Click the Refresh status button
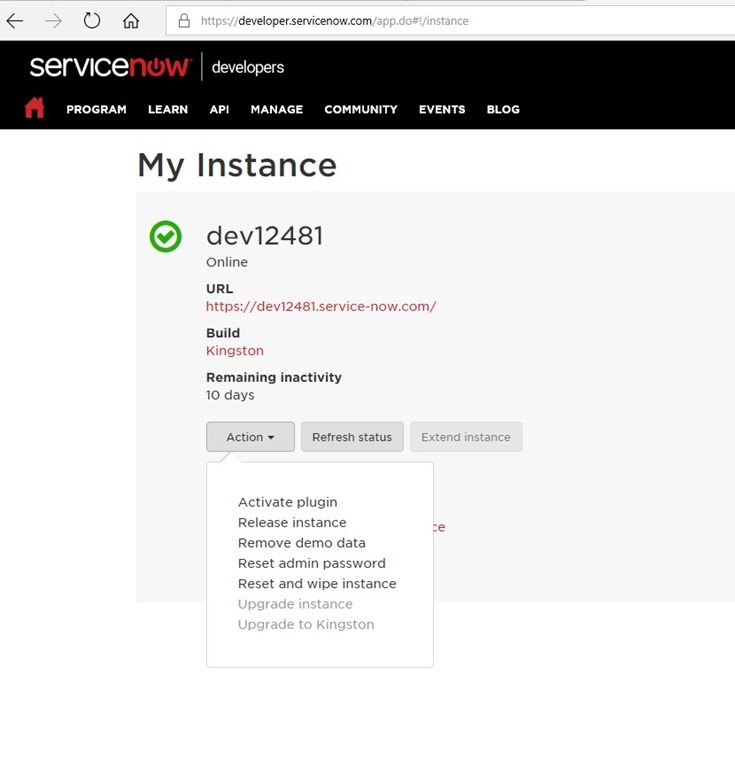 click(352, 437)
